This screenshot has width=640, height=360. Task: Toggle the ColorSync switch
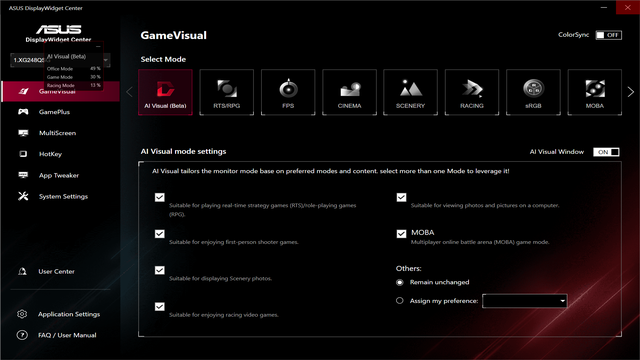tap(609, 35)
